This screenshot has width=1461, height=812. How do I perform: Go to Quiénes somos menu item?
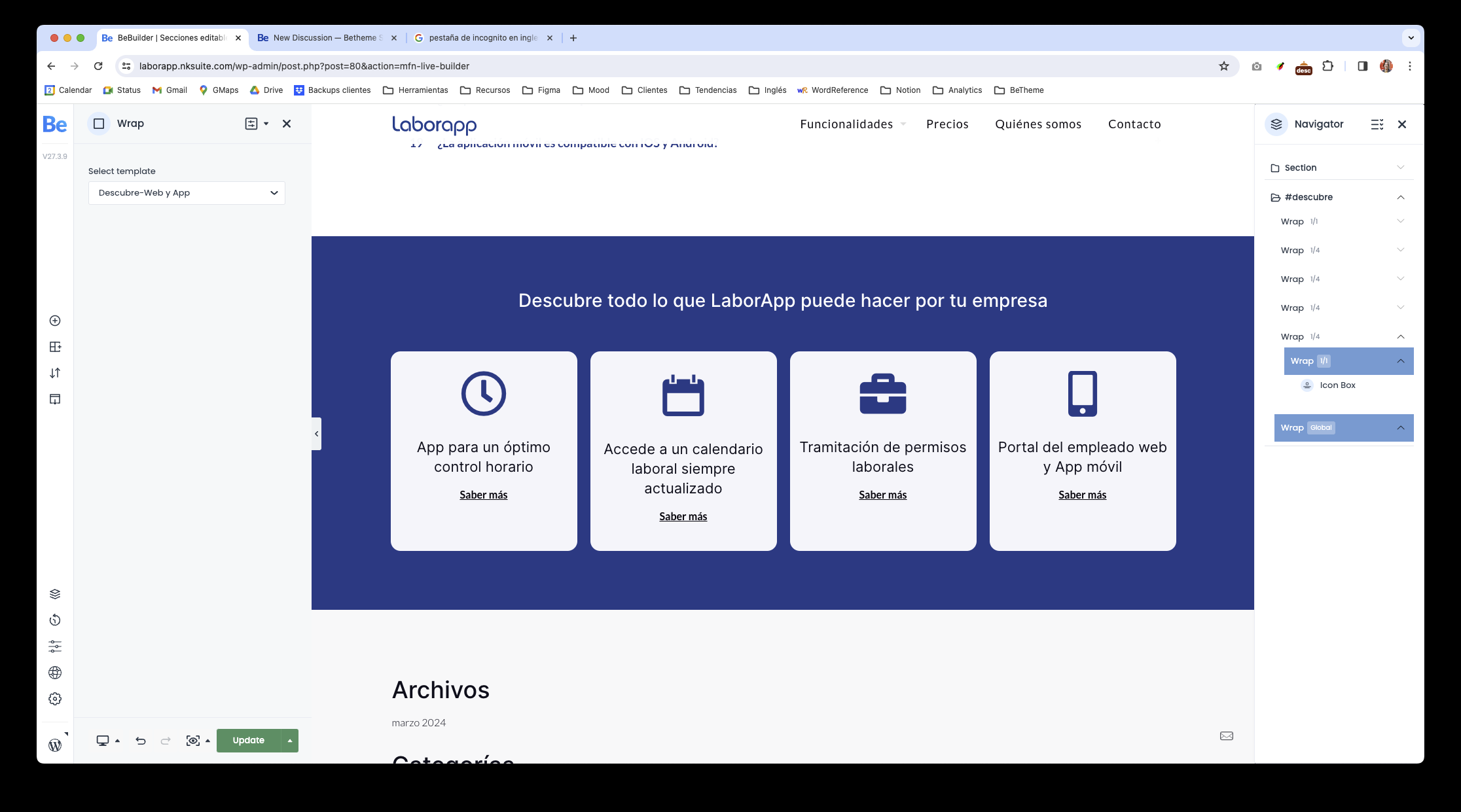click(1038, 124)
